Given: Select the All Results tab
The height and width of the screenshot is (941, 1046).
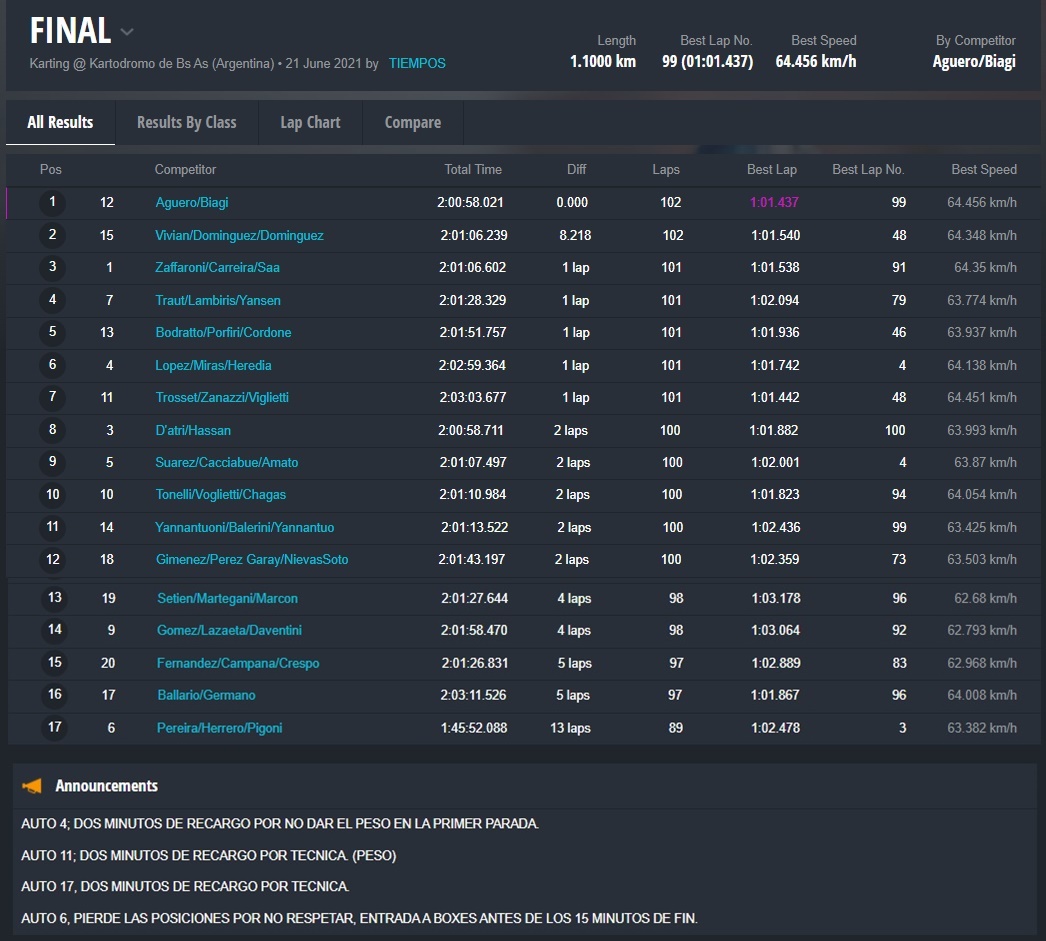Looking at the screenshot, I should point(60,122).
